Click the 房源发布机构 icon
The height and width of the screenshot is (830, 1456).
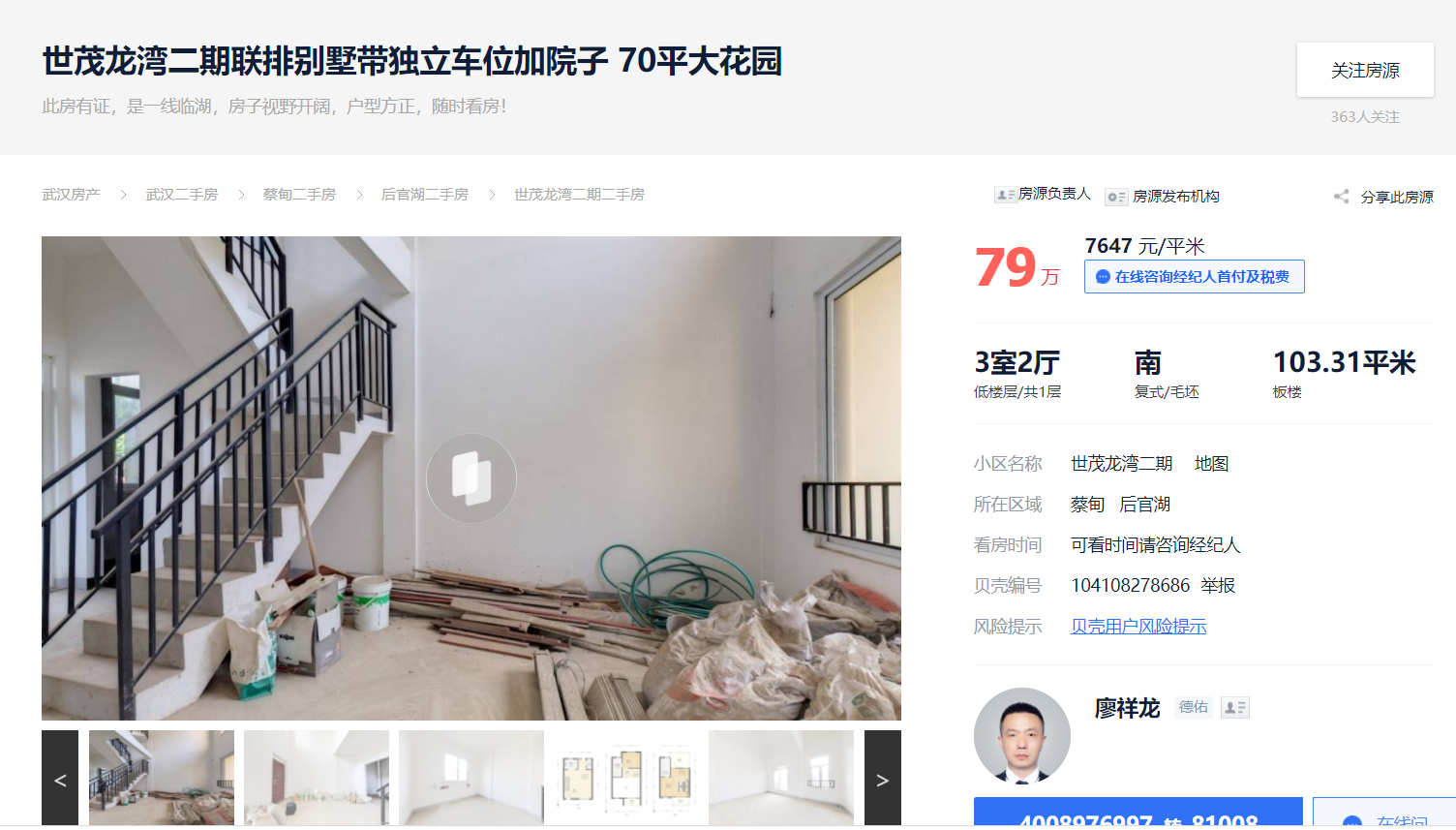point(1116,197)
